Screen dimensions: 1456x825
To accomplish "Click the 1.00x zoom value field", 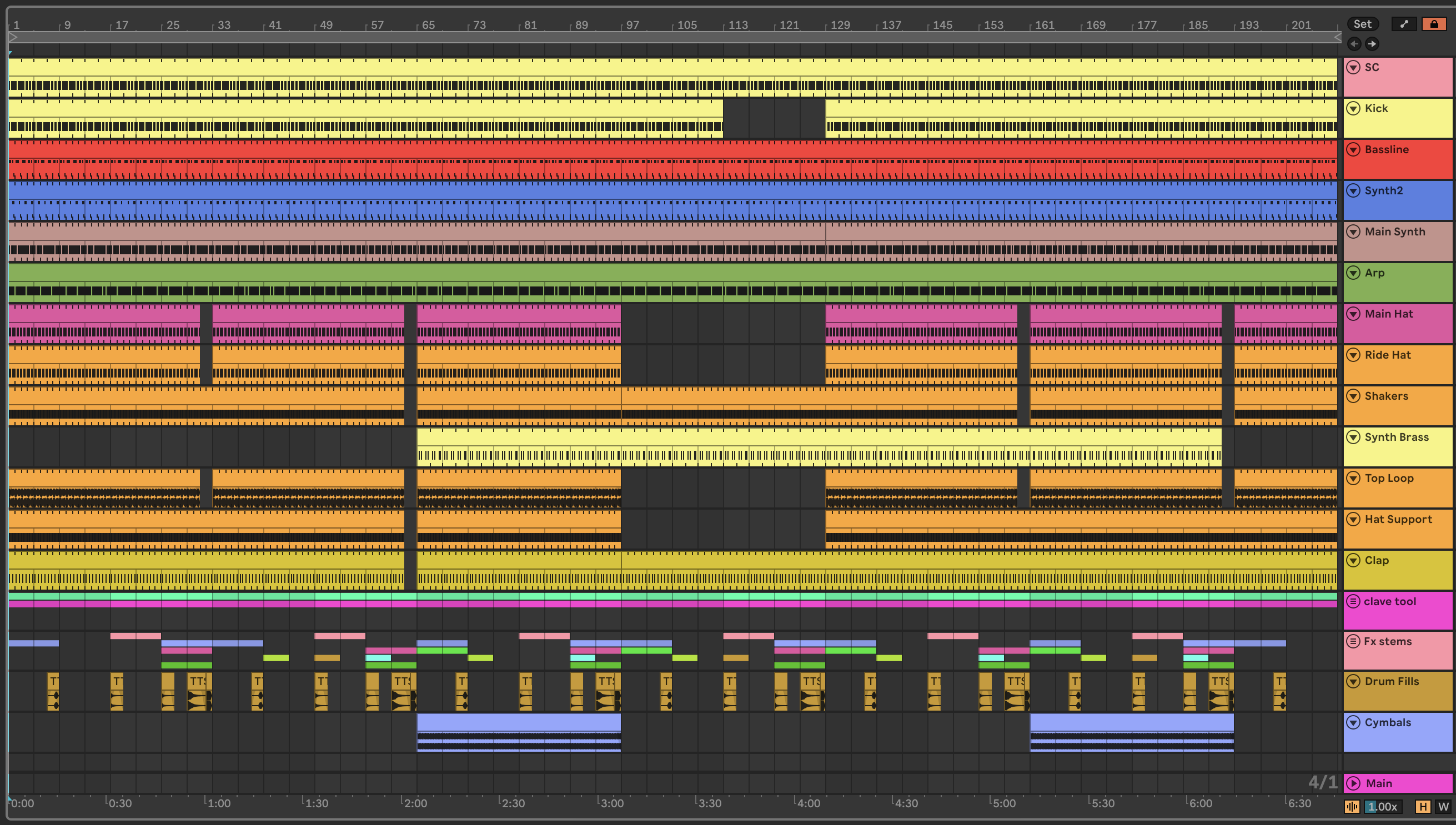I will tap(1382, 806).
